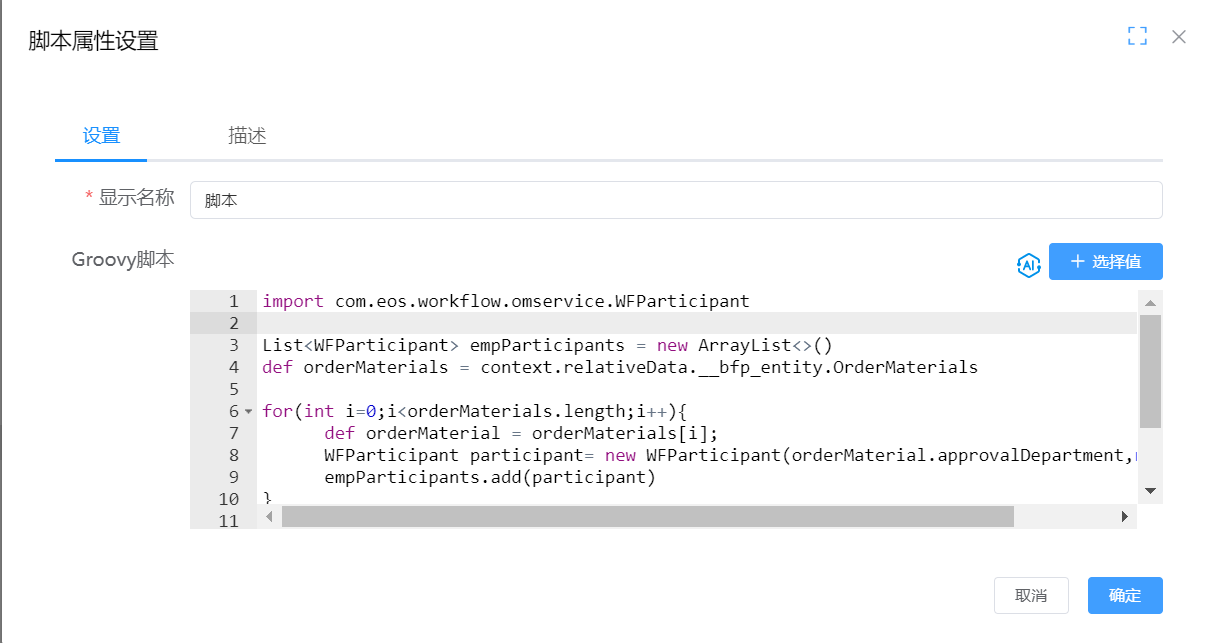Screen dimensions: 1215x643
Task: Place cursor on empty line 2
Action: click(x=600, y=324)
